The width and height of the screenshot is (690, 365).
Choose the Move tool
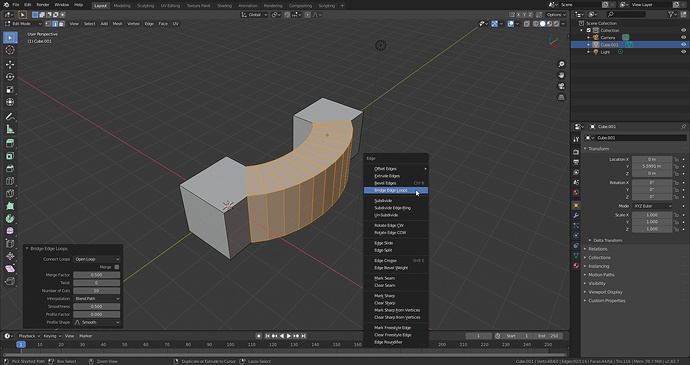pyautogui.click(x=10, y=64)
